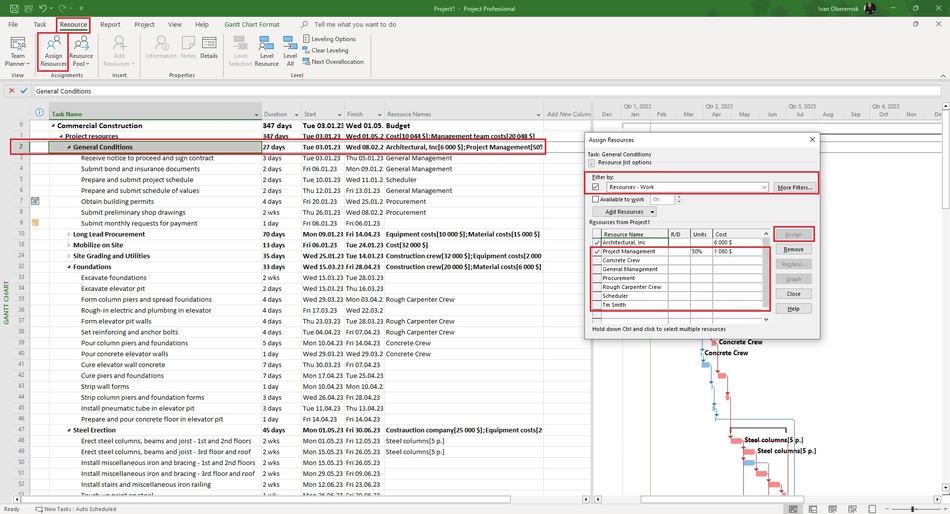This screenshot has height=514, width=950.
Task: Click Help in Assign Resources dialog
Action: (x=793, y=309)
